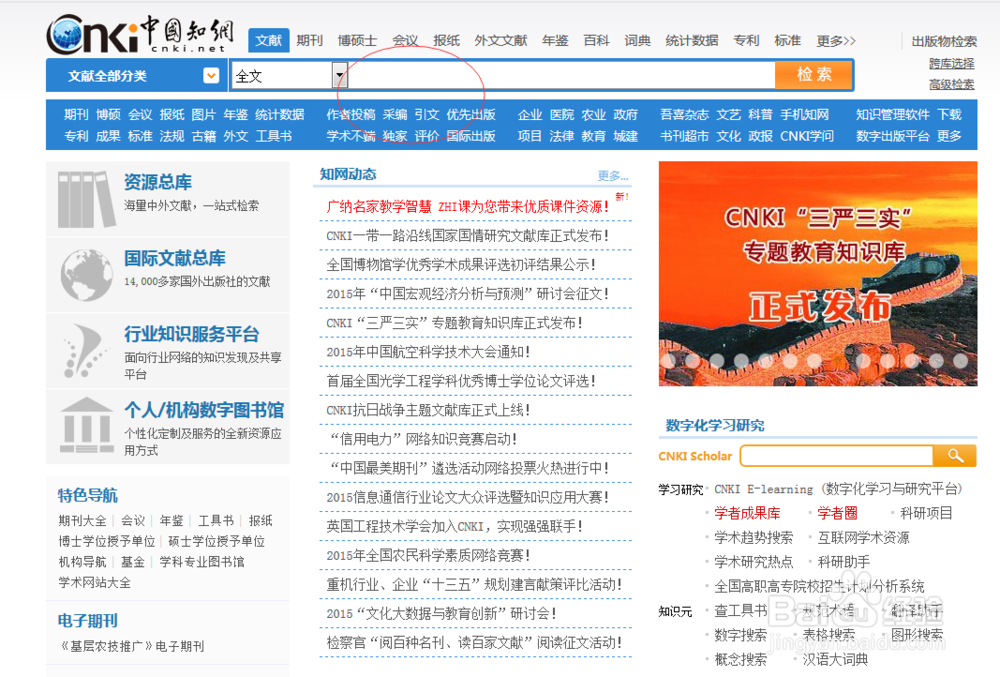Click 工具书 in the blue navigation bar

tap(274, 136)
